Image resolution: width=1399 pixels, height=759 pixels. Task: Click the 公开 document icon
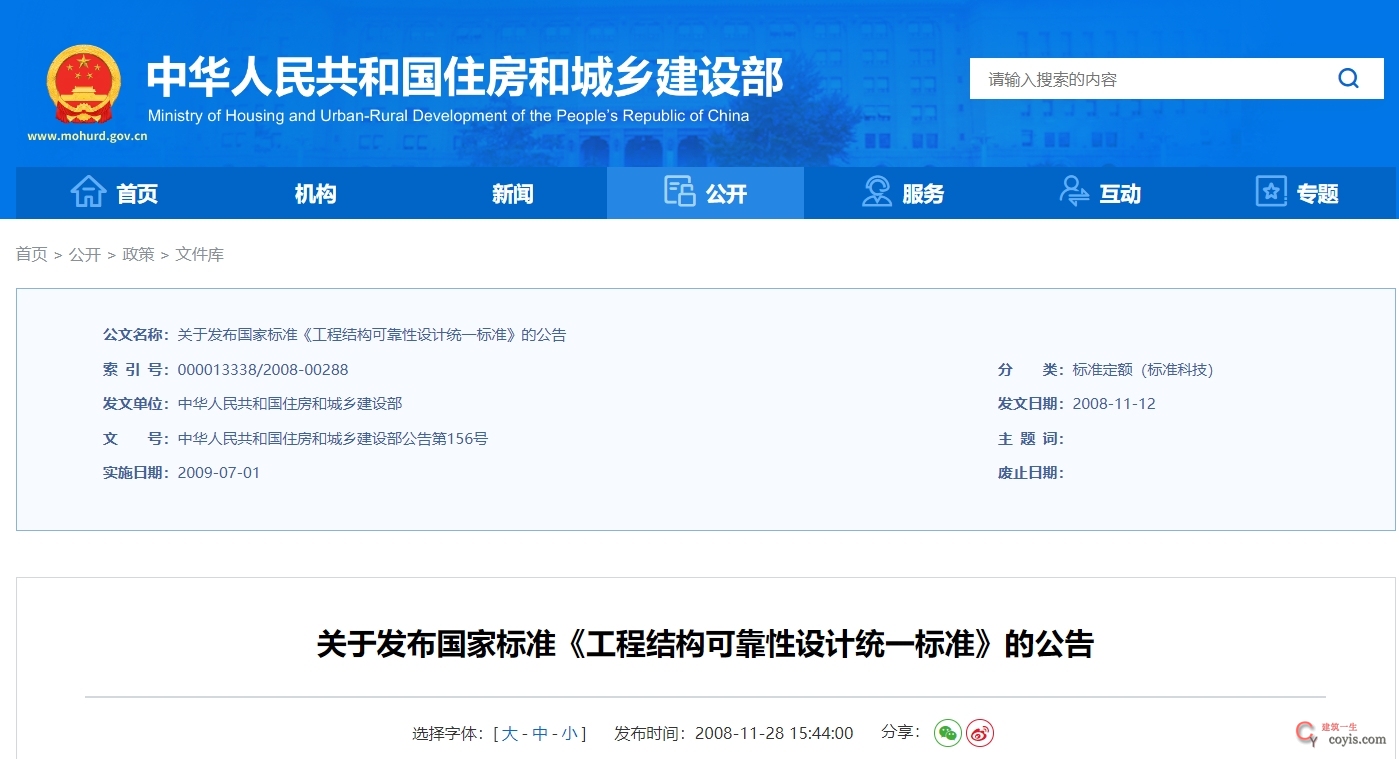tap(680, 191)
